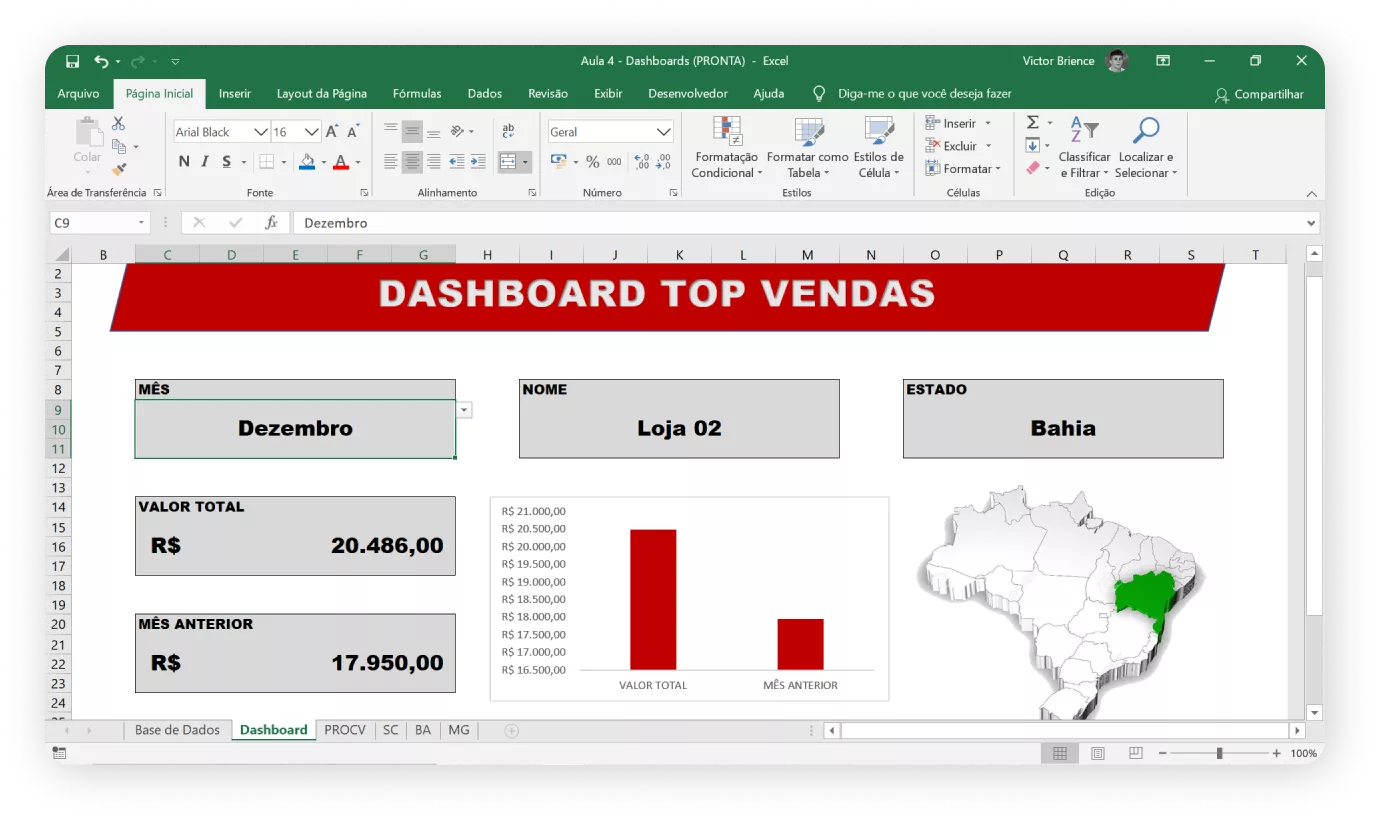Click the Victor Brience account name
The image size is (1380, 820).
coord(1058,61)
